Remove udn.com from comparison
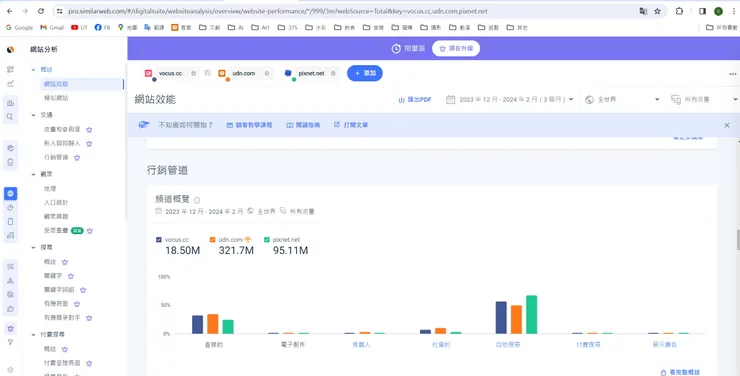 click(x=267, y=73)
